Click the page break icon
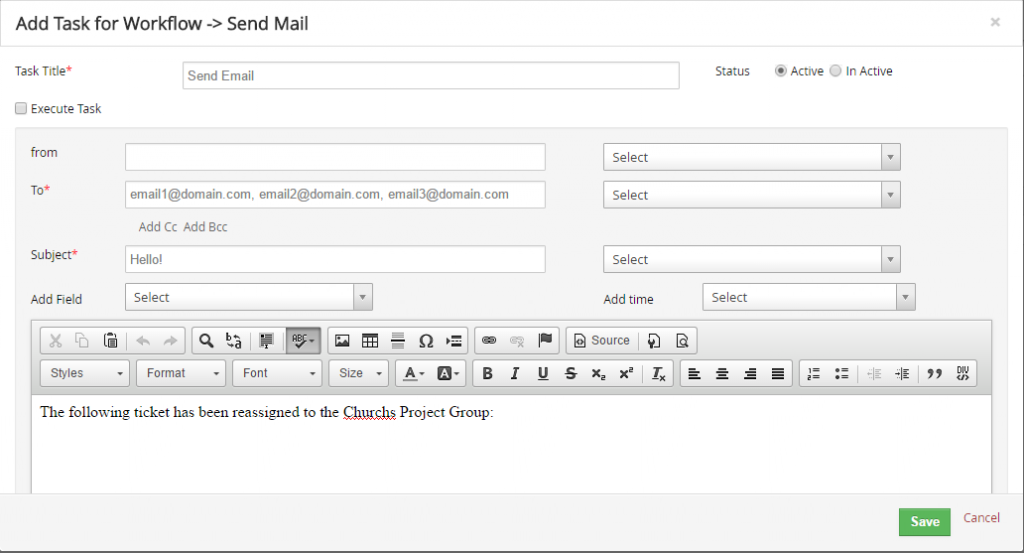 [453, 341]
